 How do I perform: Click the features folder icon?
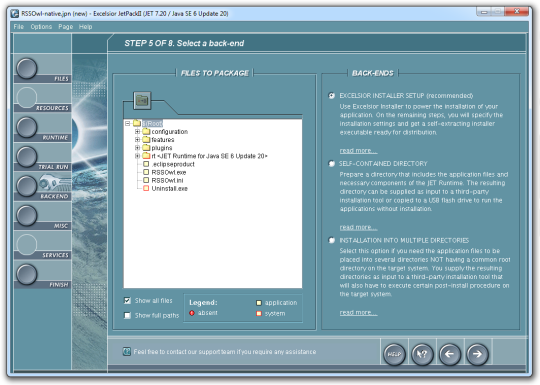(146, 139)
